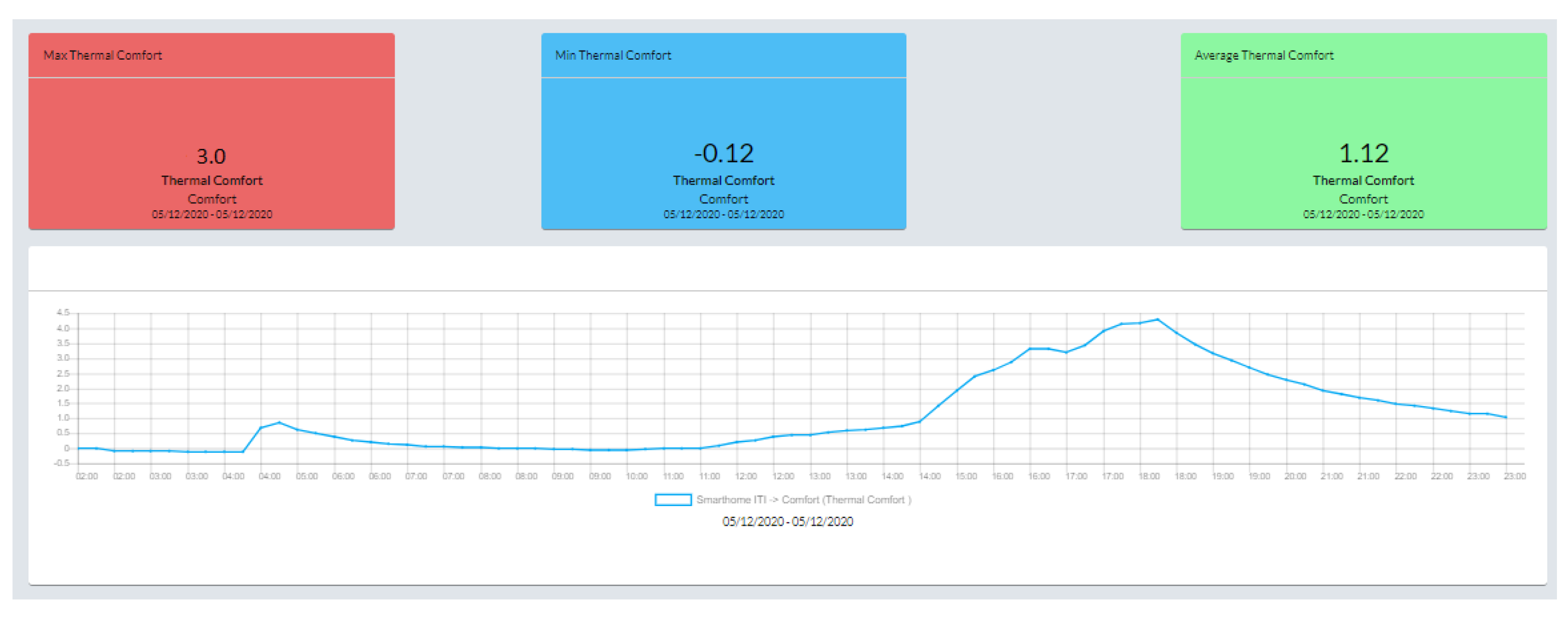This screenshot has width=1568, height=624.
Task: Select the 3.0 max comfort value
Action: [x=211, y=156]
